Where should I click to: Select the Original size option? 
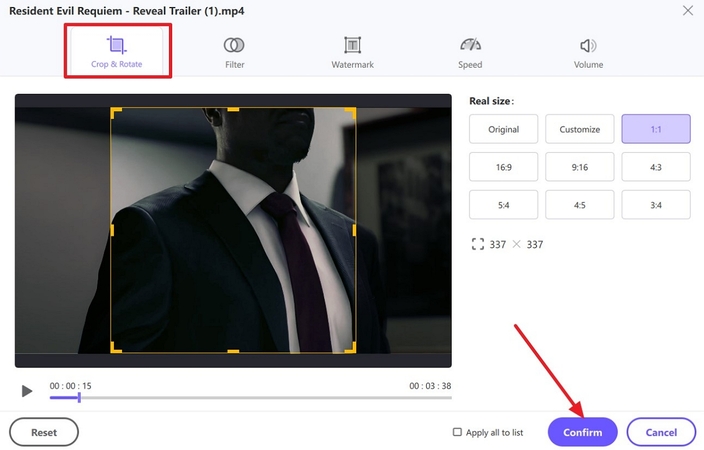pos(503,129)
